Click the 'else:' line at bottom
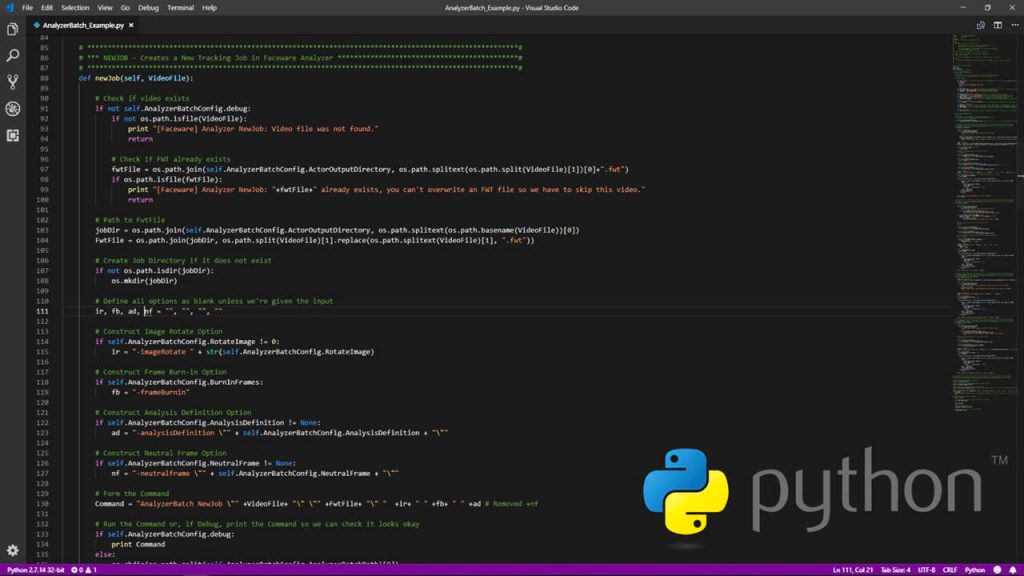The image size is (1024, 576). pos(105,554)
